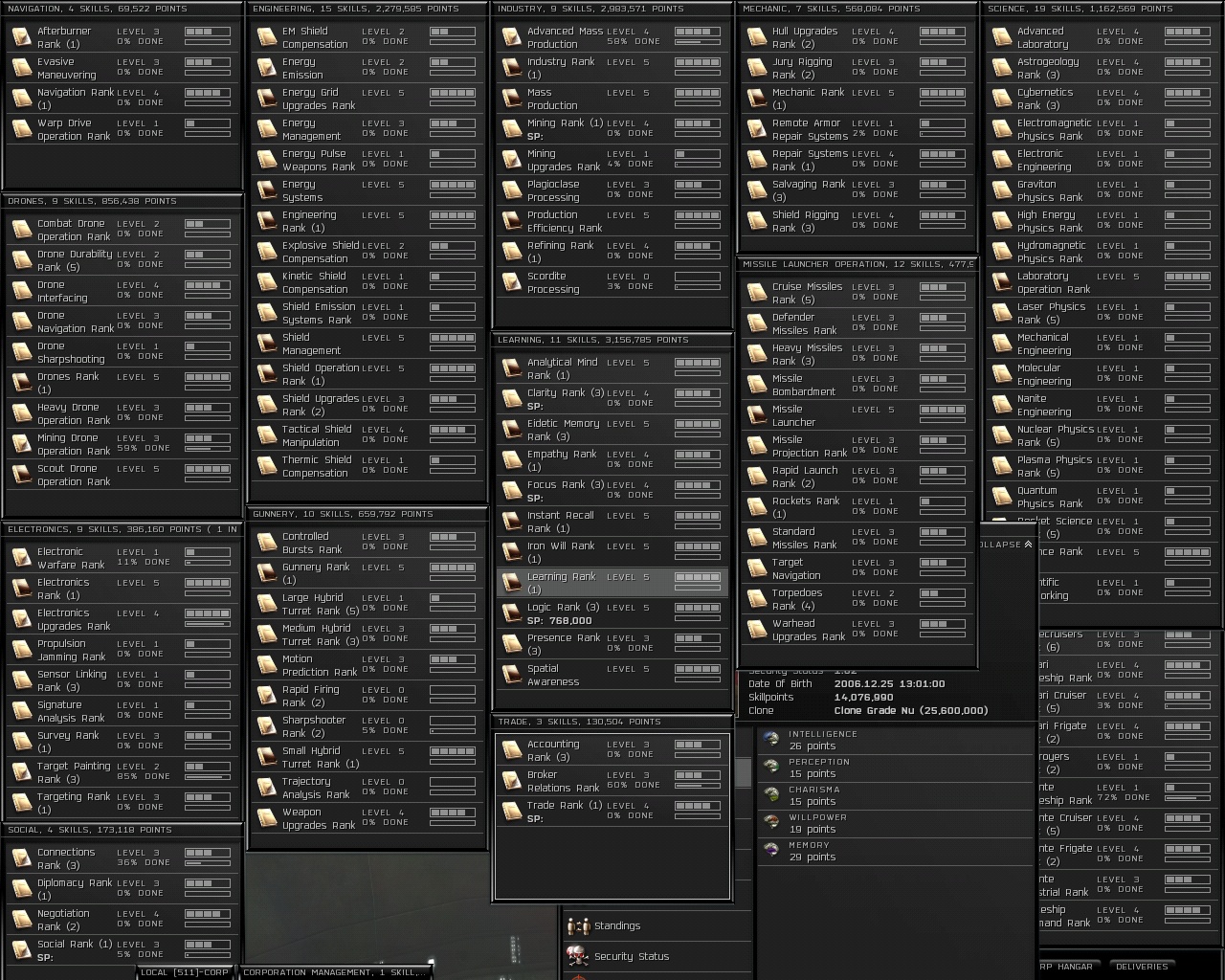Image resolution: width=1225 pixels, height=980 pixels.
Task: Toggle the Science skill group header
Action: click(1103, 9)
